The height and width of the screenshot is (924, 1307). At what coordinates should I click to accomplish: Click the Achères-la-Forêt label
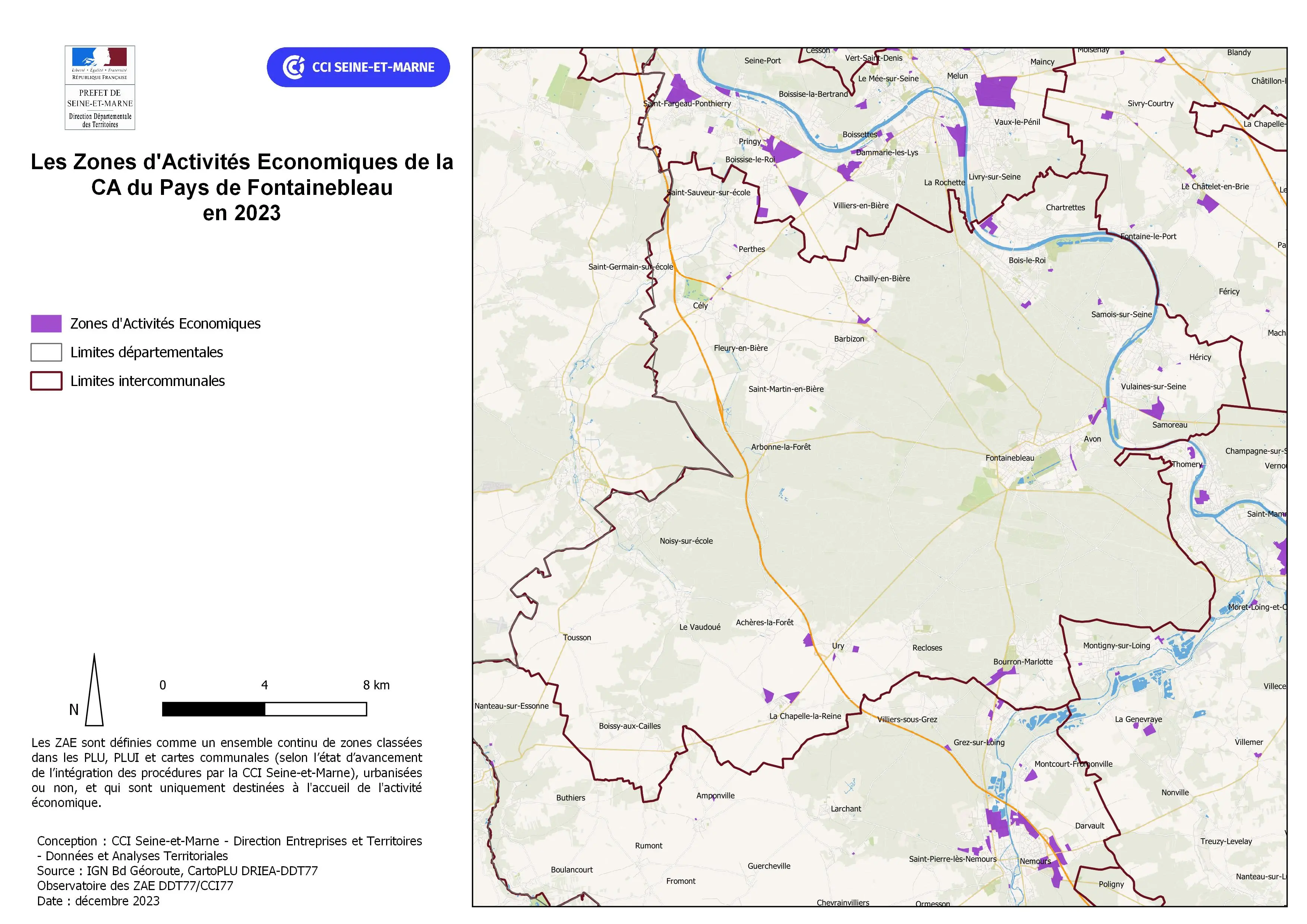764,622
